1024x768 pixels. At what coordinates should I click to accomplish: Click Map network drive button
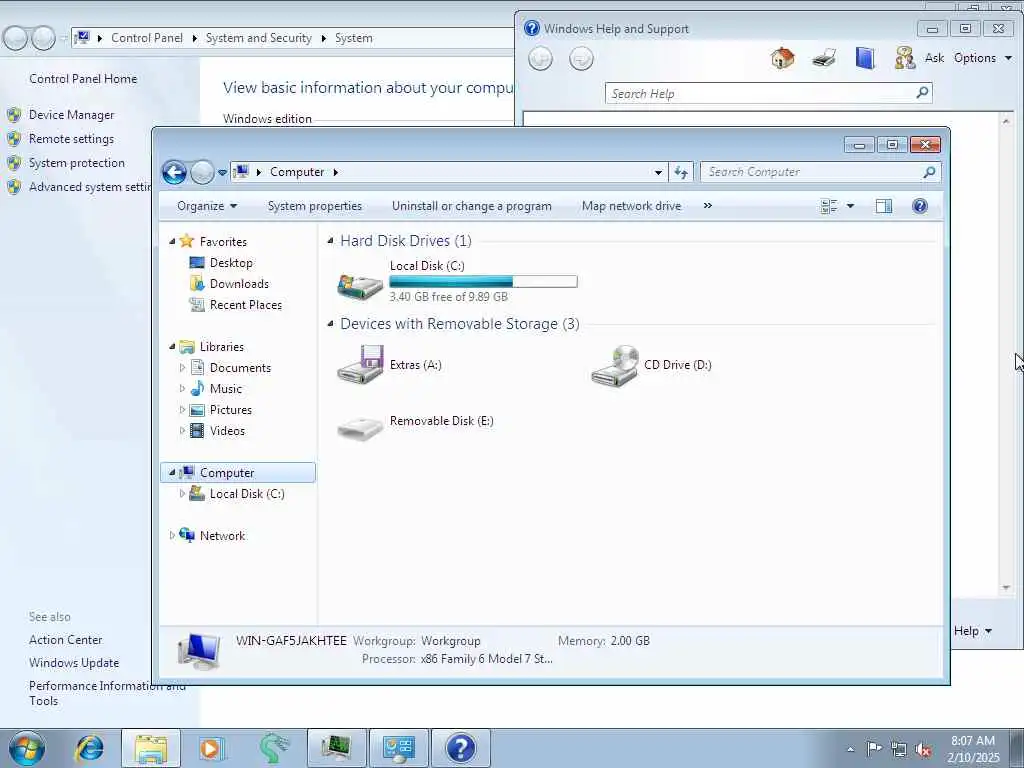[632, 206]
